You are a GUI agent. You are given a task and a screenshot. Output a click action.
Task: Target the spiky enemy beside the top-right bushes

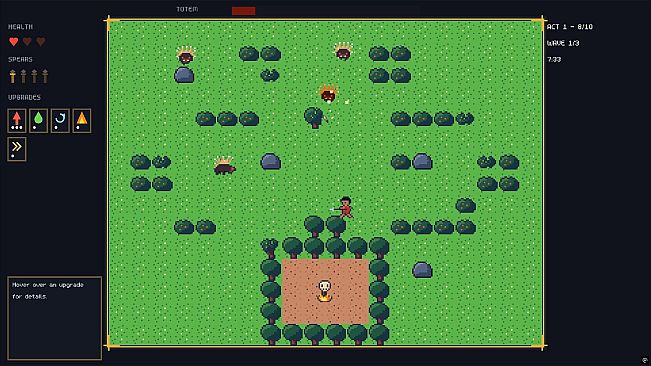point(343,51)
